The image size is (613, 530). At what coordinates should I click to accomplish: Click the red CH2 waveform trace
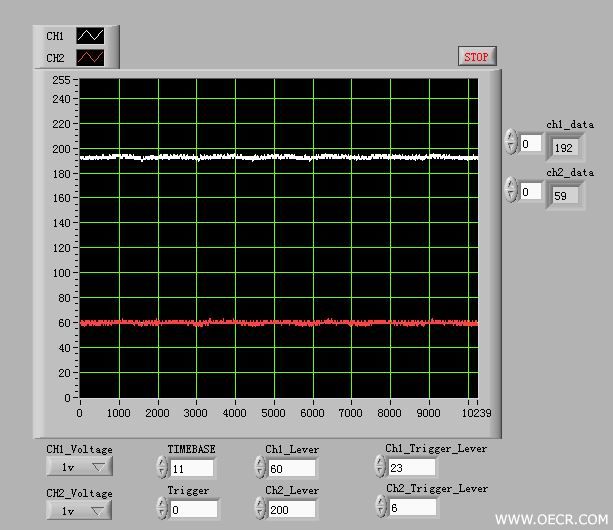click(278, 323)
